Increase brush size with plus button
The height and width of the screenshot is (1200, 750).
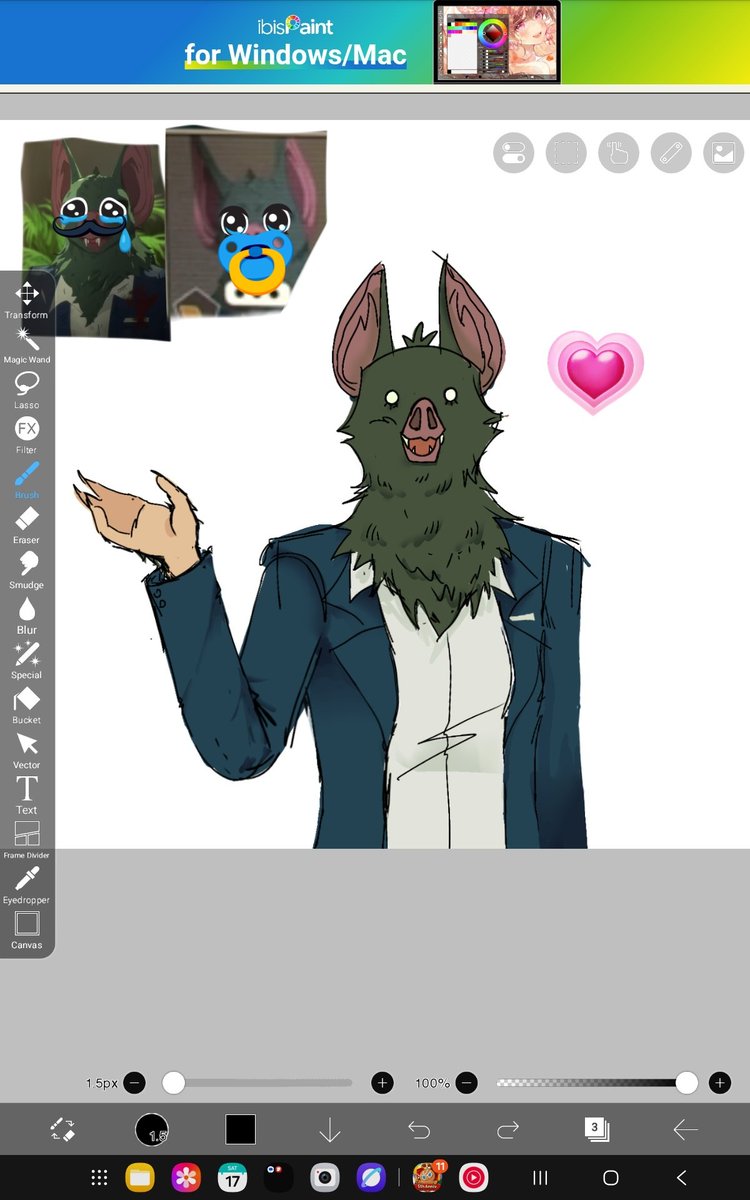click(382, 1082)
